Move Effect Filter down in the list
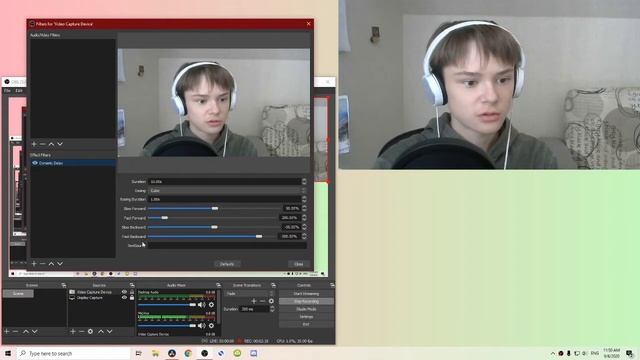 (x=60, y=264)
